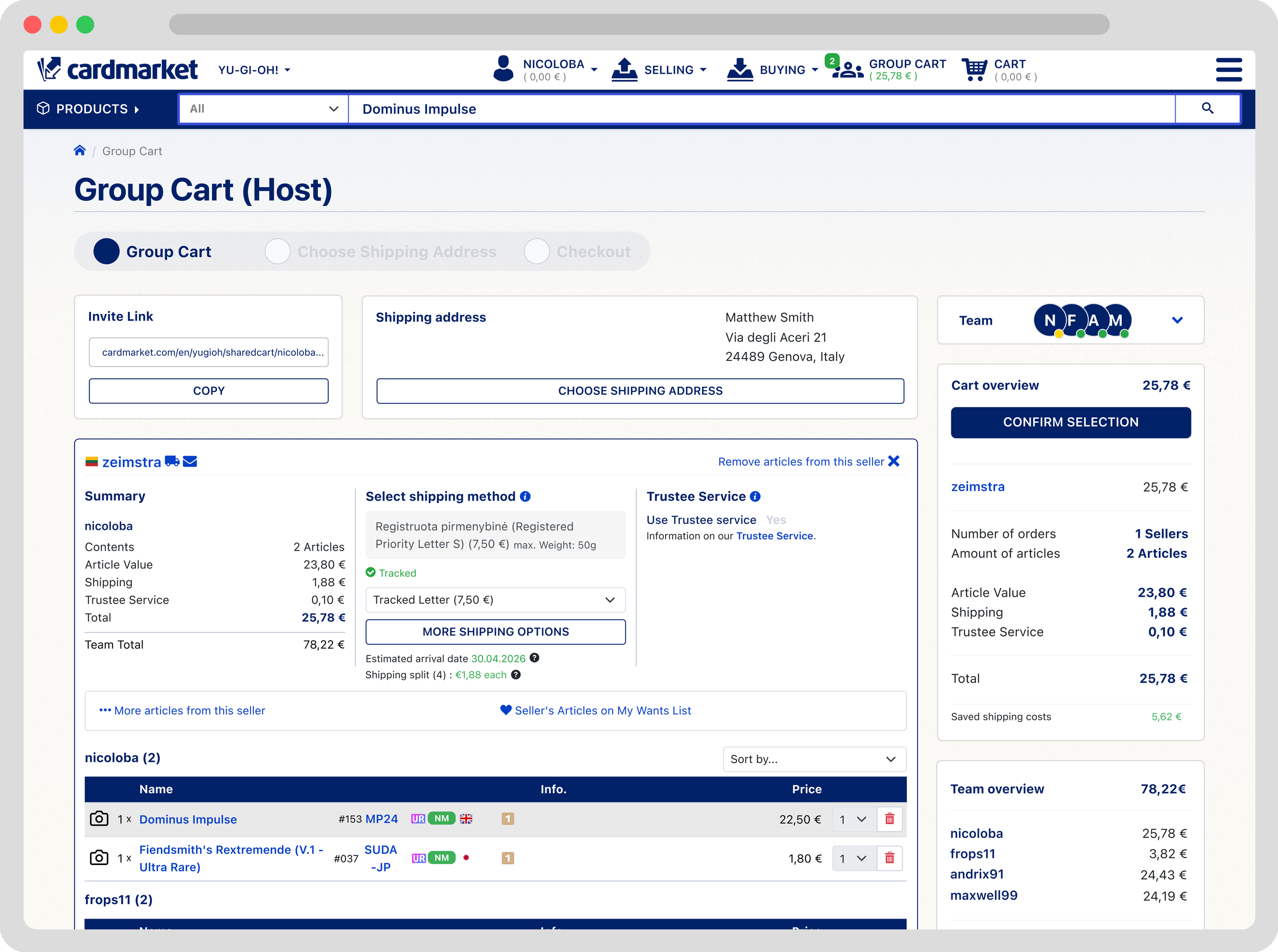The image size is (1278, 952).
Task: Collapse the Team members panel
Action: point(1178,321)
